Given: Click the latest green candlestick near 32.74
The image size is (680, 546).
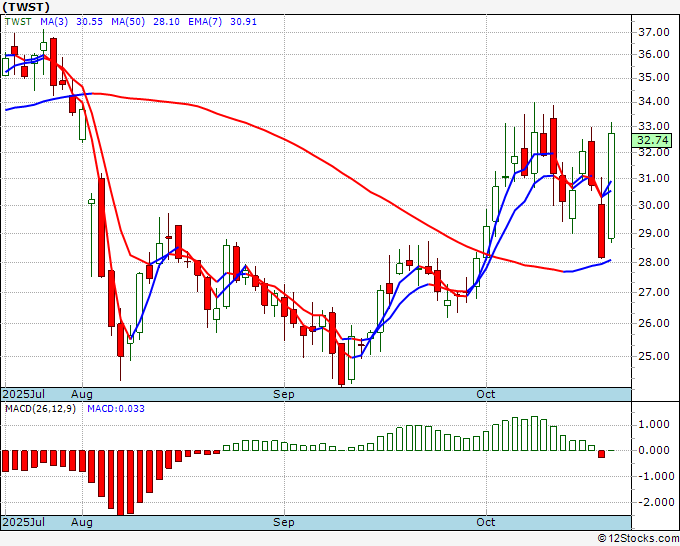Looking at the screenshot, I should pos(611,186).
